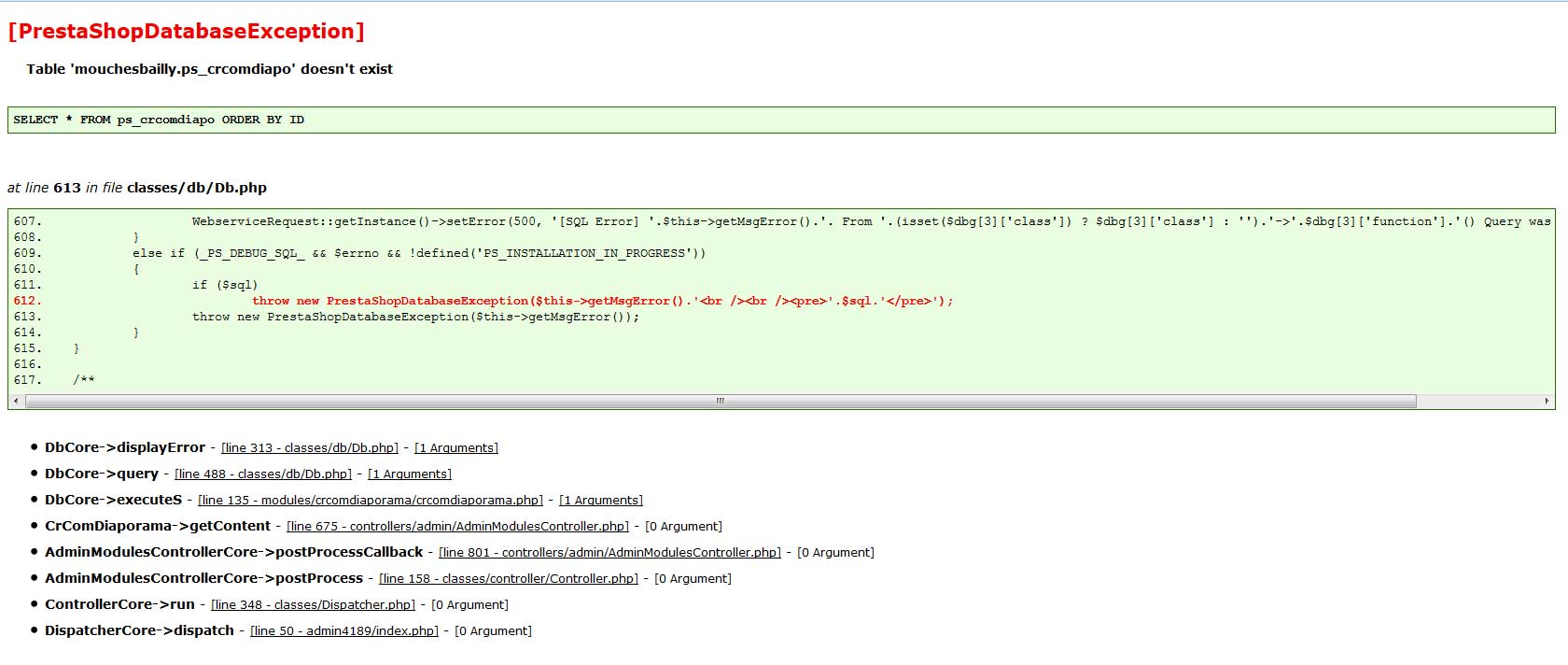Image resolution: width=1568 pixels, height=665 pixels.
Task: Click the text 'at line 613 in file classes/db/Db.php'
Action: (x=137, y=188)
